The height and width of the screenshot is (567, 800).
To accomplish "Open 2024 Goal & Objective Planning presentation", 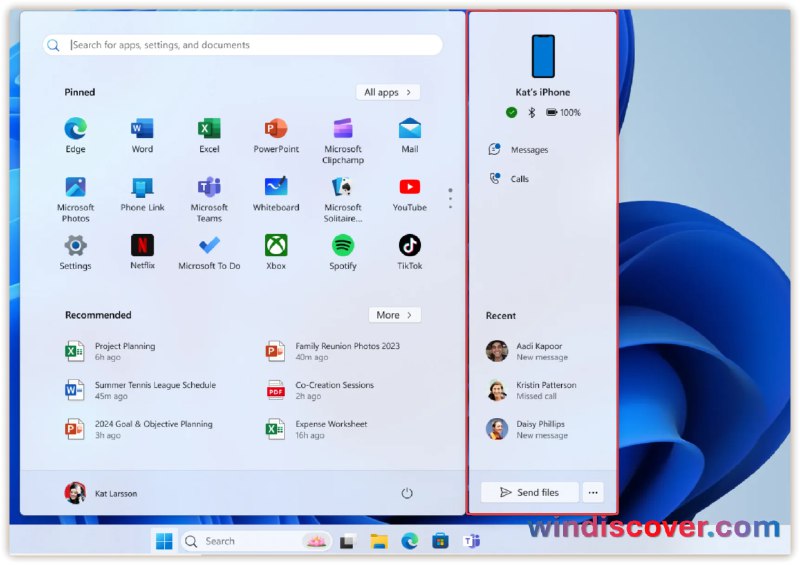I will click(139, 429).
